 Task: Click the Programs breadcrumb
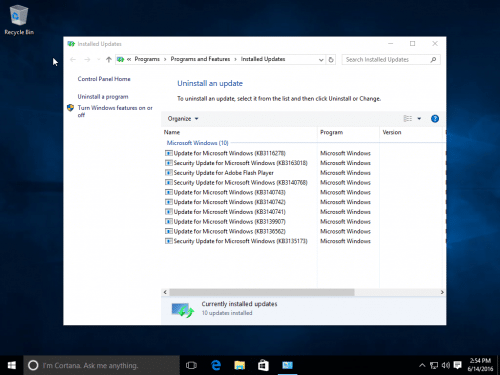tap(147, 59)
